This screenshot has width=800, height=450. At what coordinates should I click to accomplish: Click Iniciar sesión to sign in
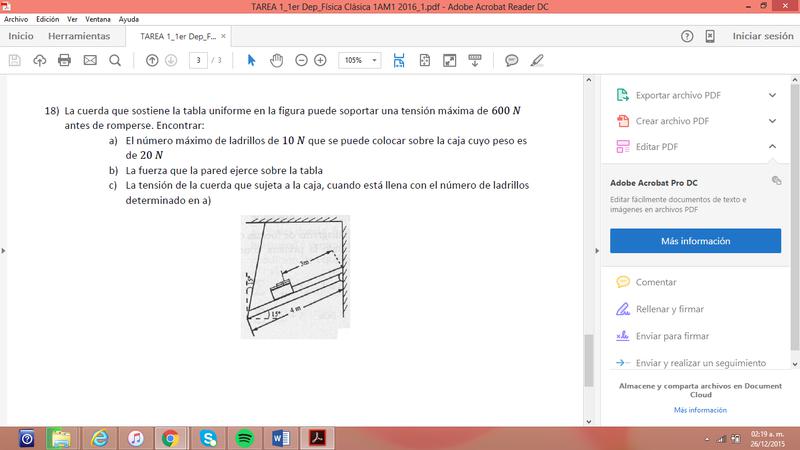tap(762, 35)
